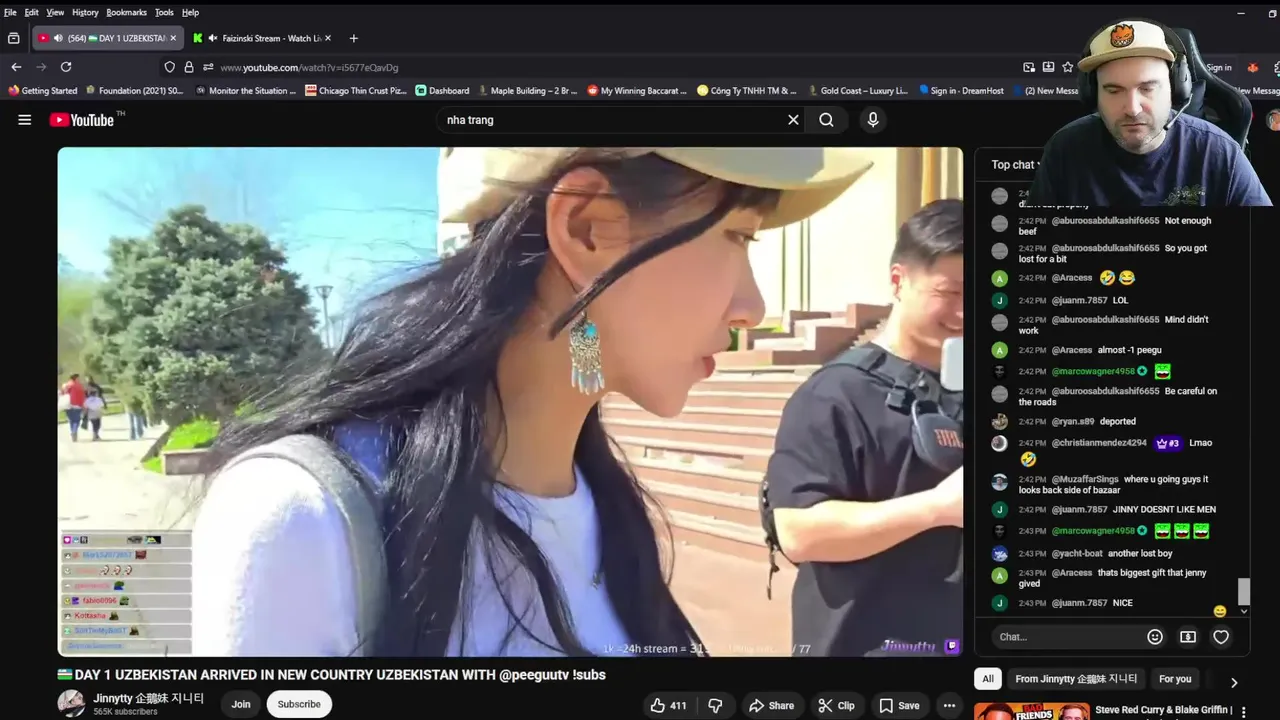Bookmark this page with star icon
1280x720 pixels.
[1068, 67]
